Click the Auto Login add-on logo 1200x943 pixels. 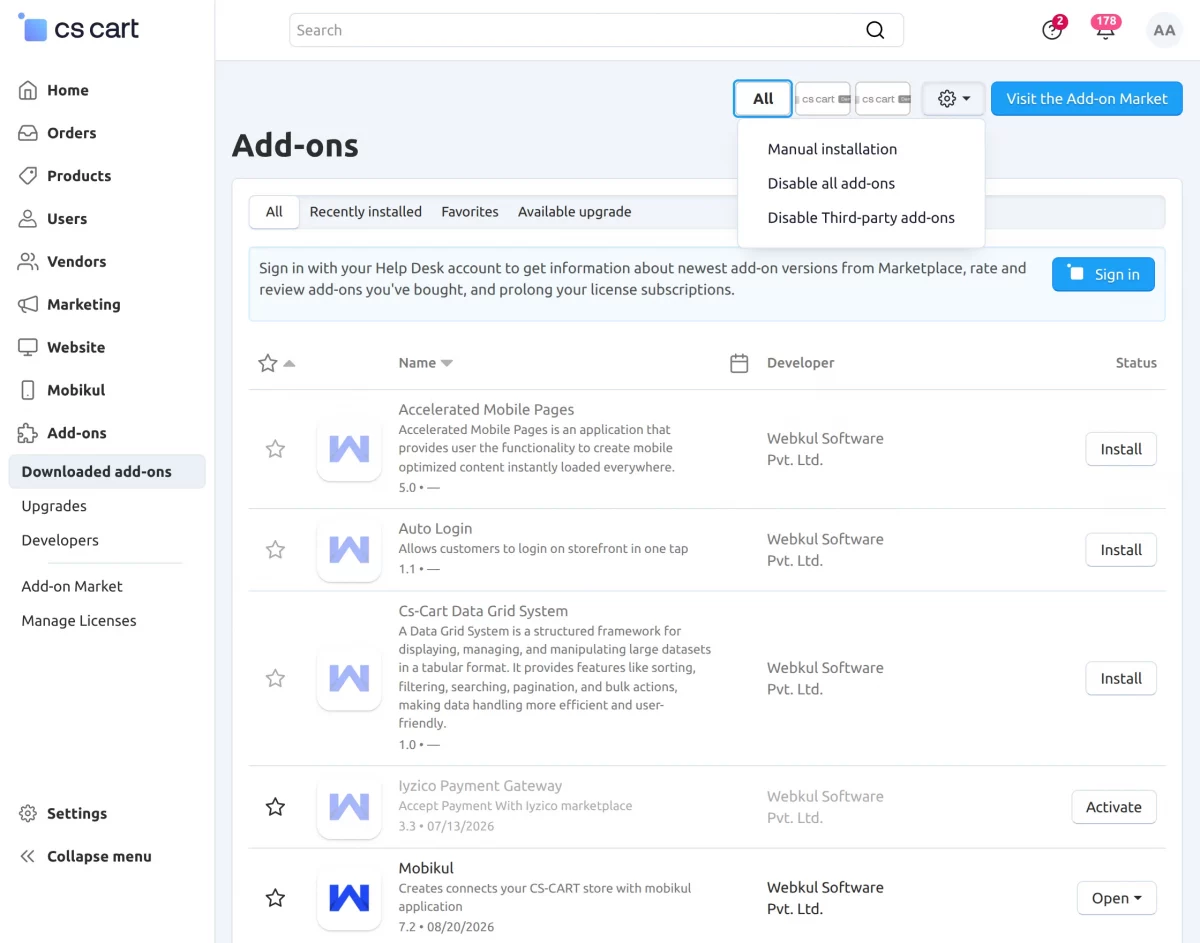[349, 550]
